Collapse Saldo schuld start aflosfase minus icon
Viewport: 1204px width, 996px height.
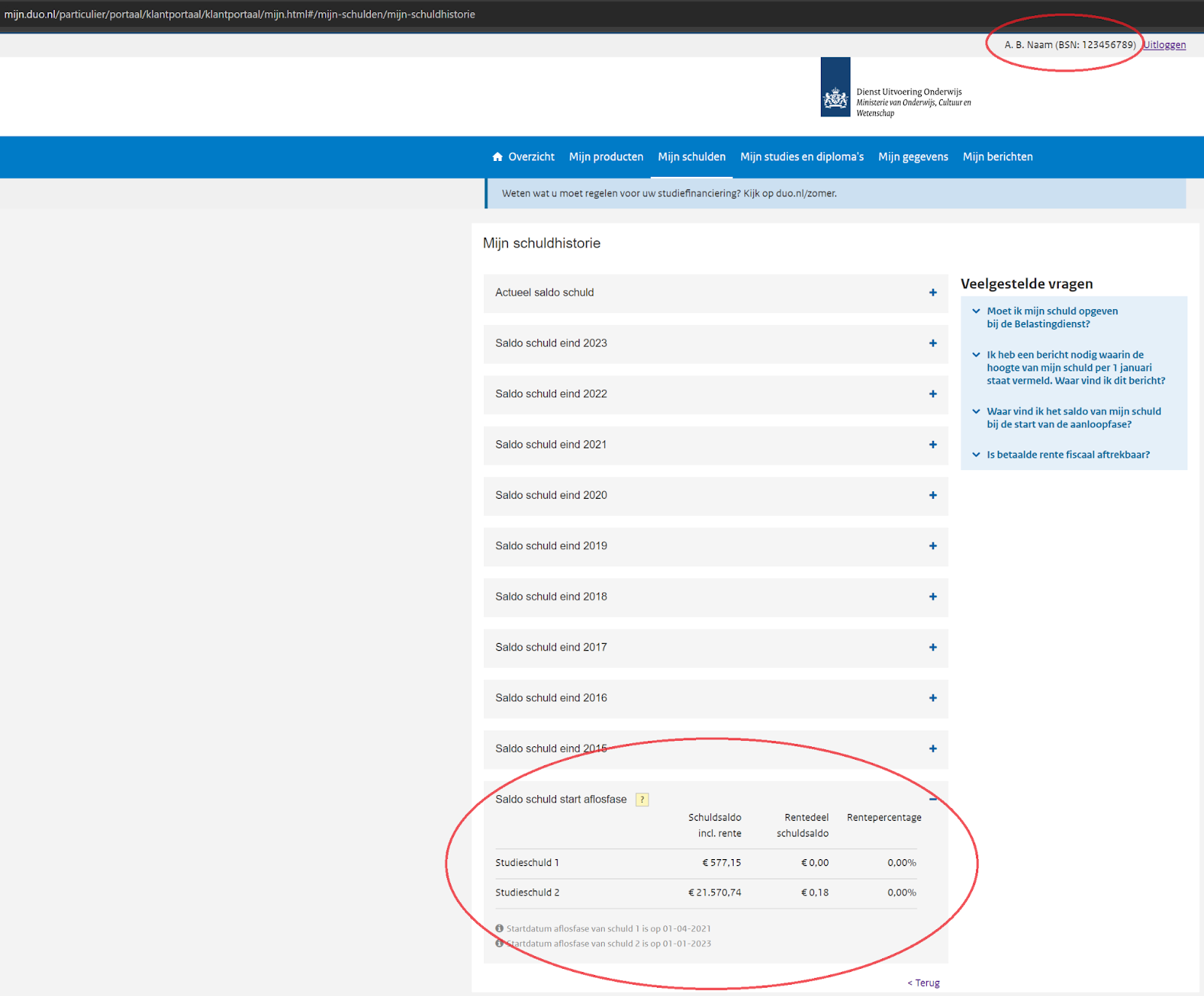click(933, 799)
